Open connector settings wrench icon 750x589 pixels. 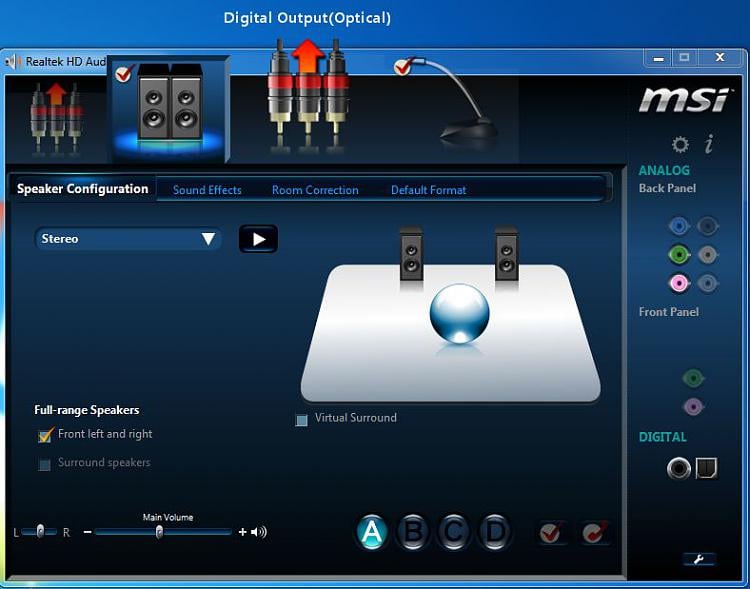click(699, 559)
